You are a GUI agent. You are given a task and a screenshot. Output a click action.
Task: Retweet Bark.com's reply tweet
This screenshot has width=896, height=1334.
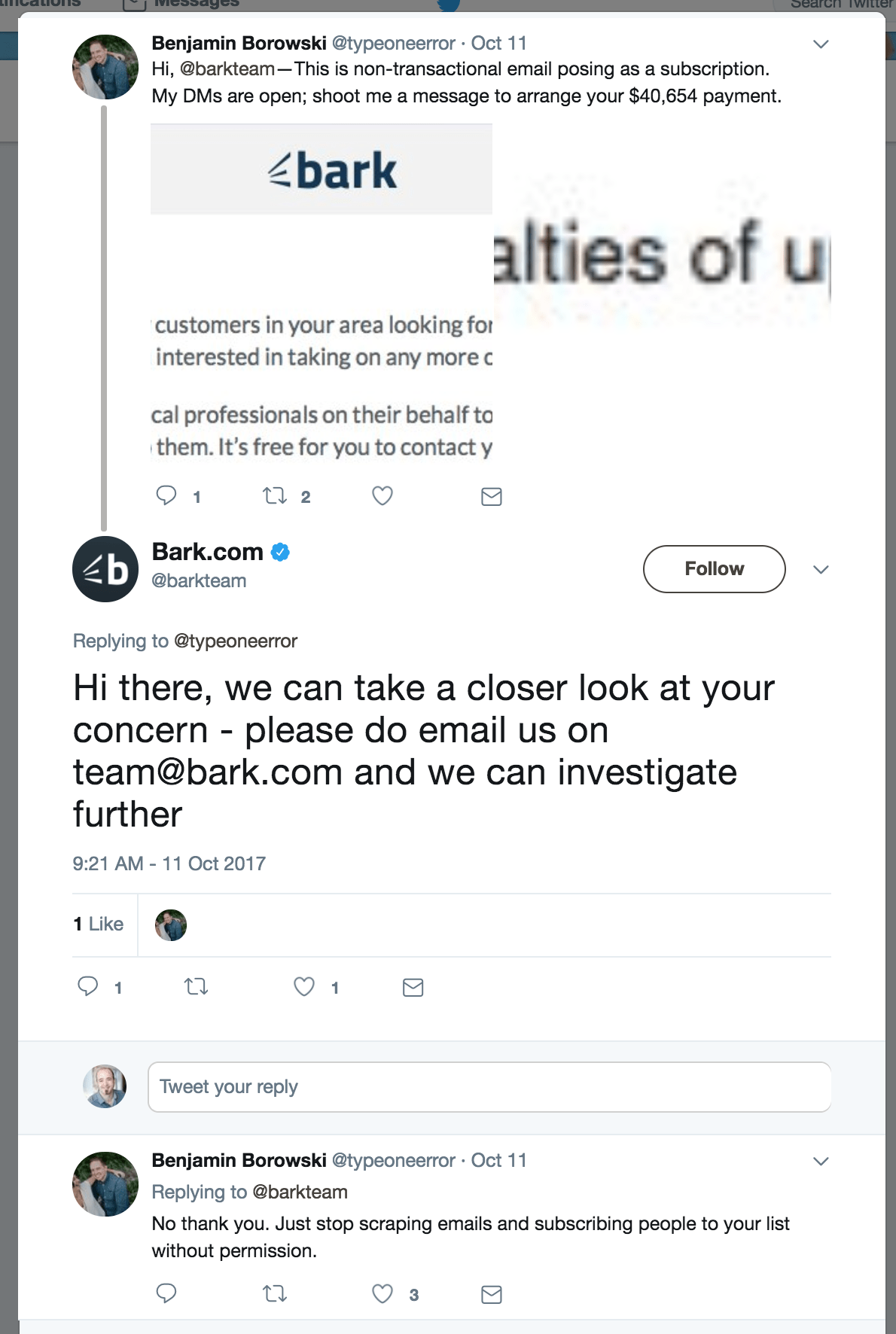197,986
